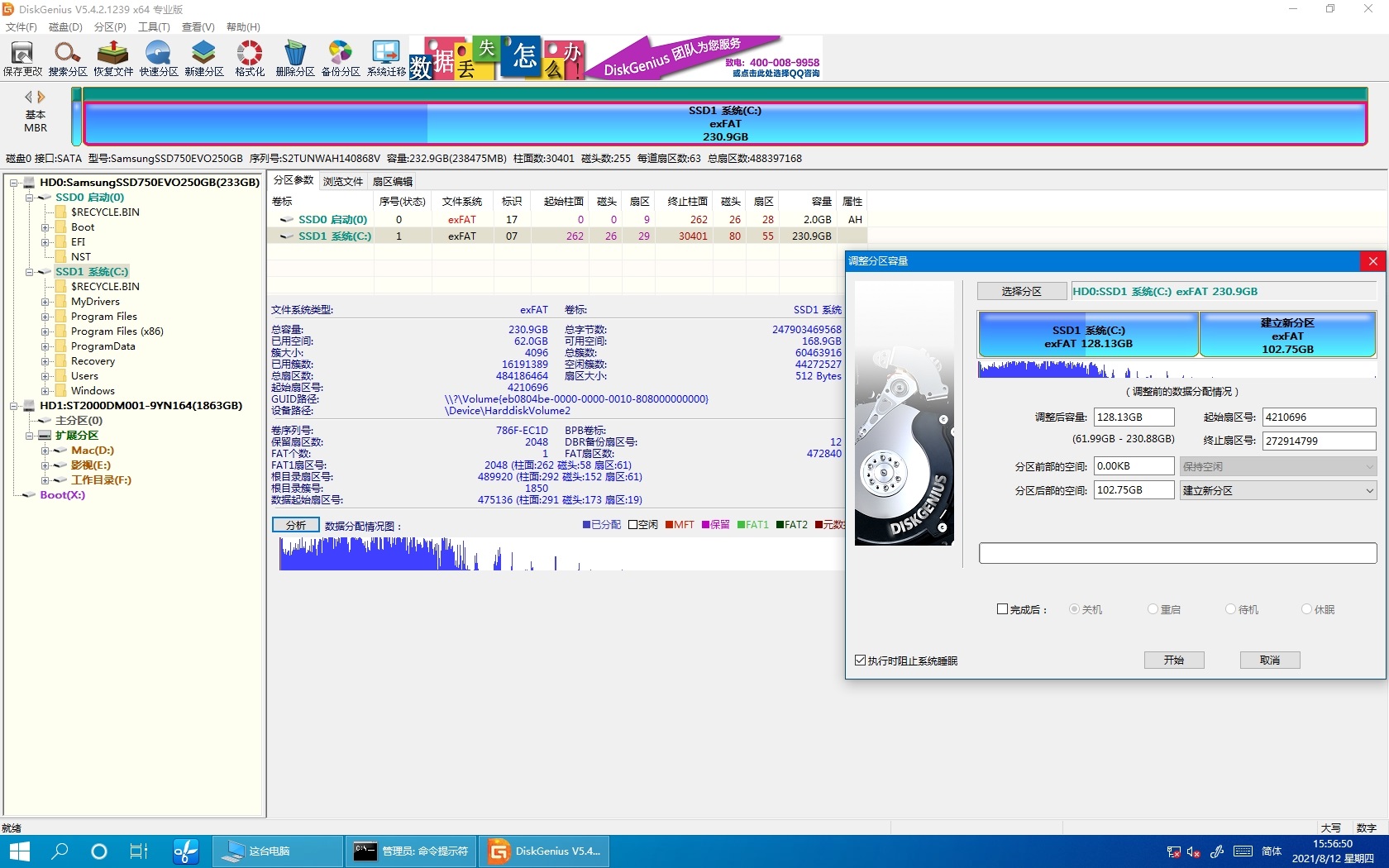Collapse the SSD0 启动(0) tree node

(29, 198)
